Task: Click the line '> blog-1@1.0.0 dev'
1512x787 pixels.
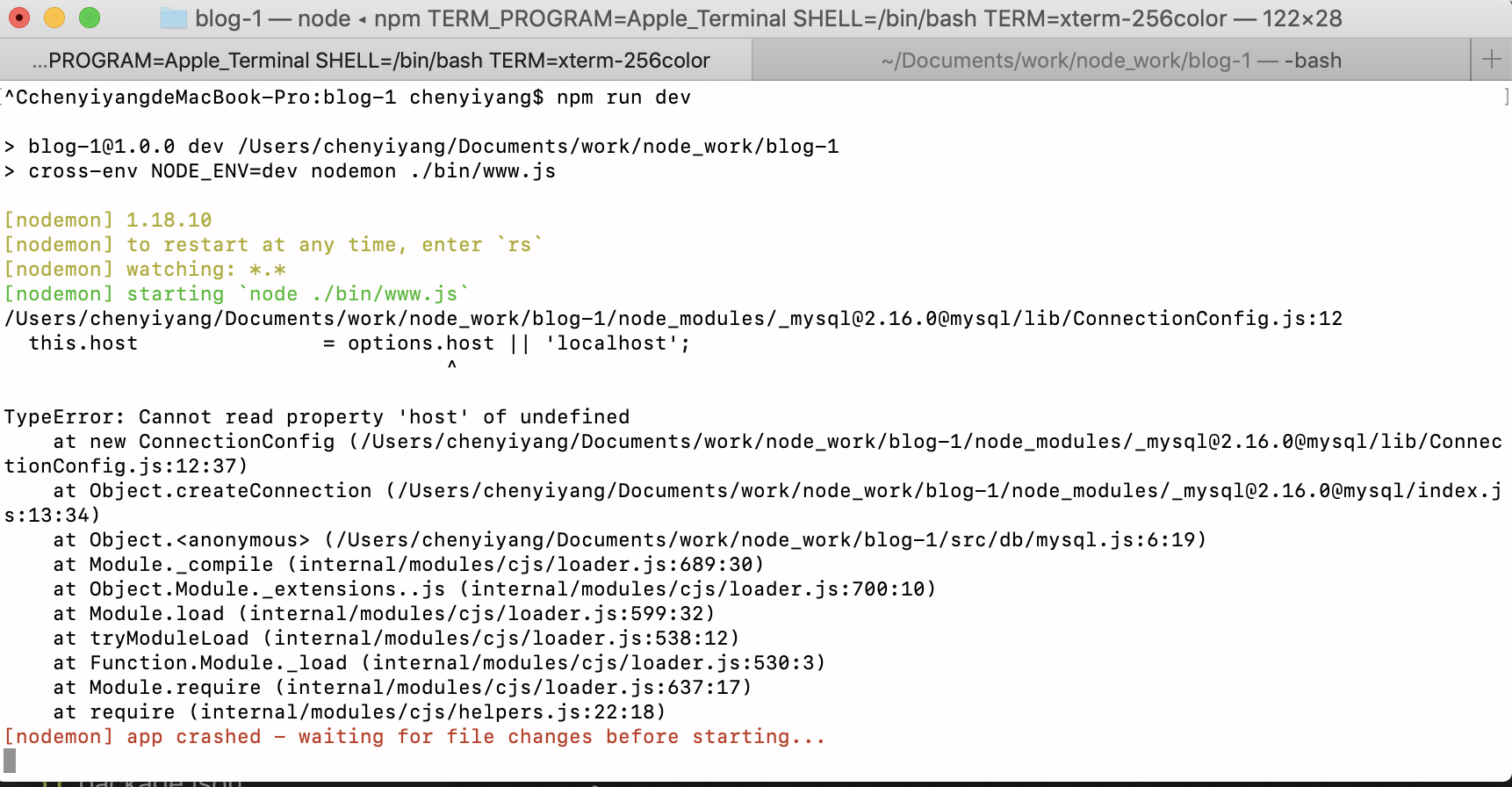Action: point(421,147)
